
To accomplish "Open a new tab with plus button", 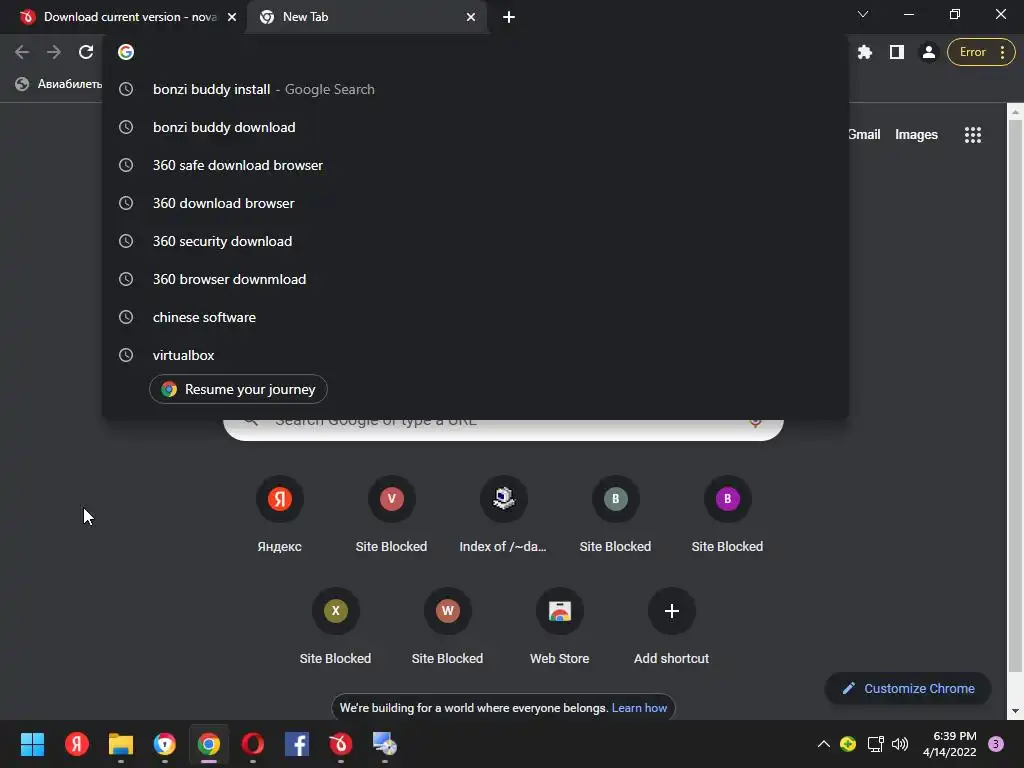I will [509, 17].
